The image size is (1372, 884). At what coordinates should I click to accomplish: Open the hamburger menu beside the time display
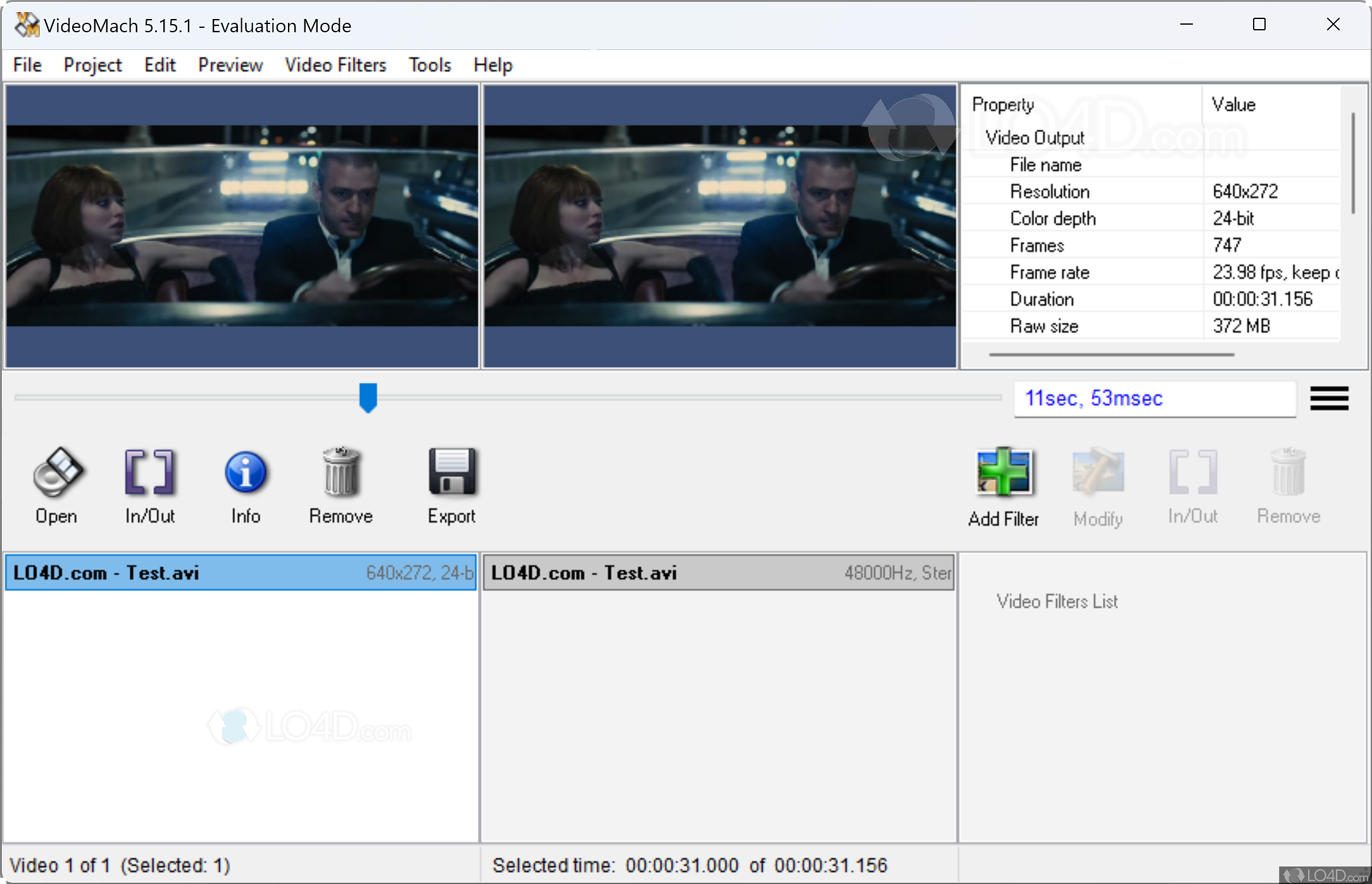click(1329, 399)
